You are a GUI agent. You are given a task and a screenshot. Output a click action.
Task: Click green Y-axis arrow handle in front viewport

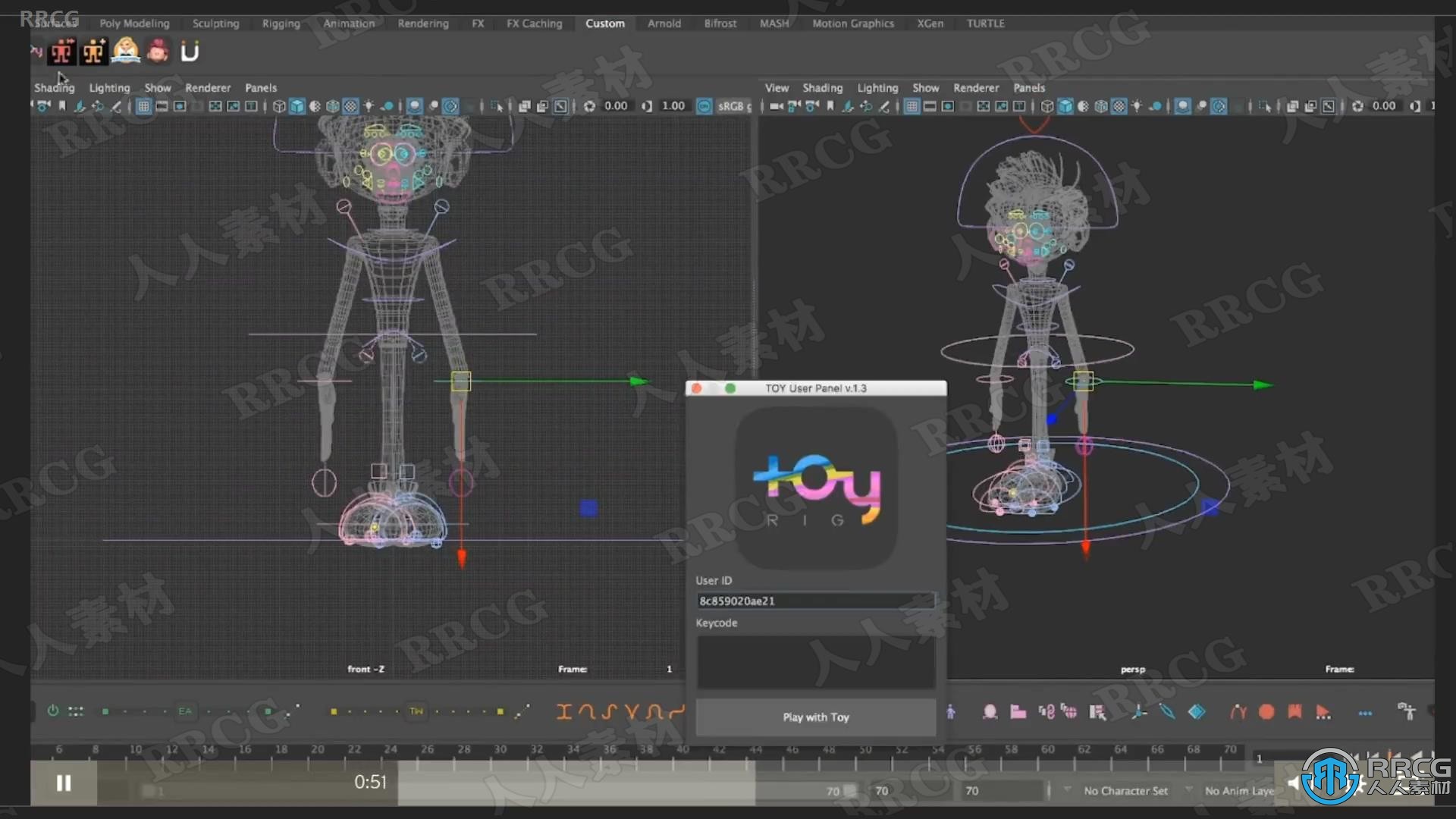pyautogui.click(x=641, y=381)
